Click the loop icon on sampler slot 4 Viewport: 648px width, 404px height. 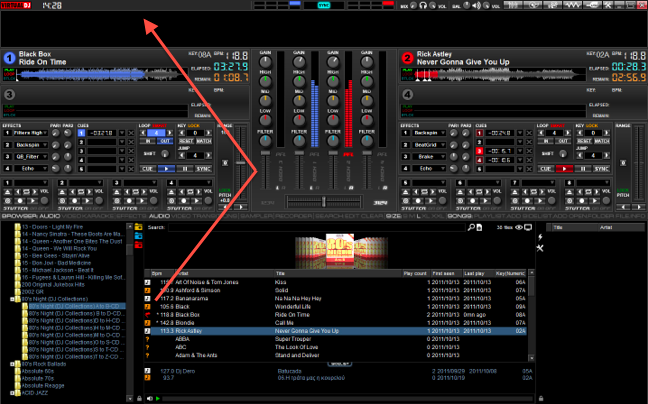[x=190, y=192]
